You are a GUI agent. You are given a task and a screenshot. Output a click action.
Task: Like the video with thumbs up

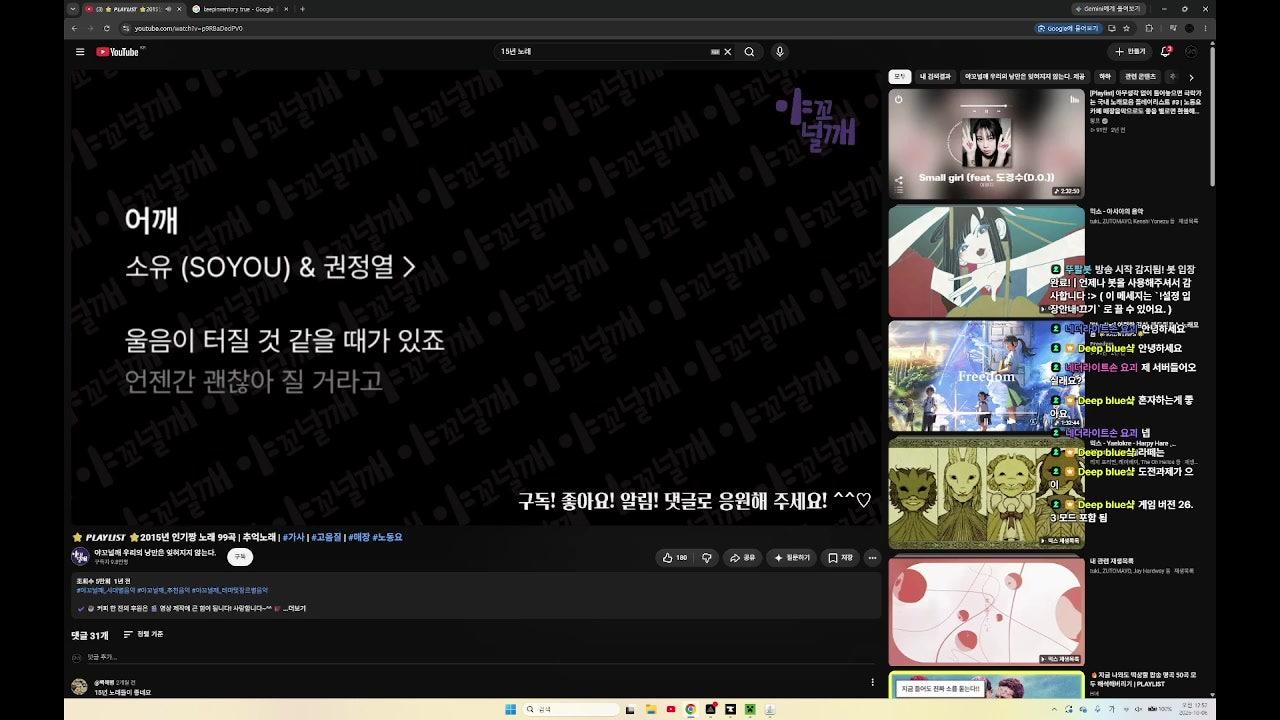click(x=676, y=558)
